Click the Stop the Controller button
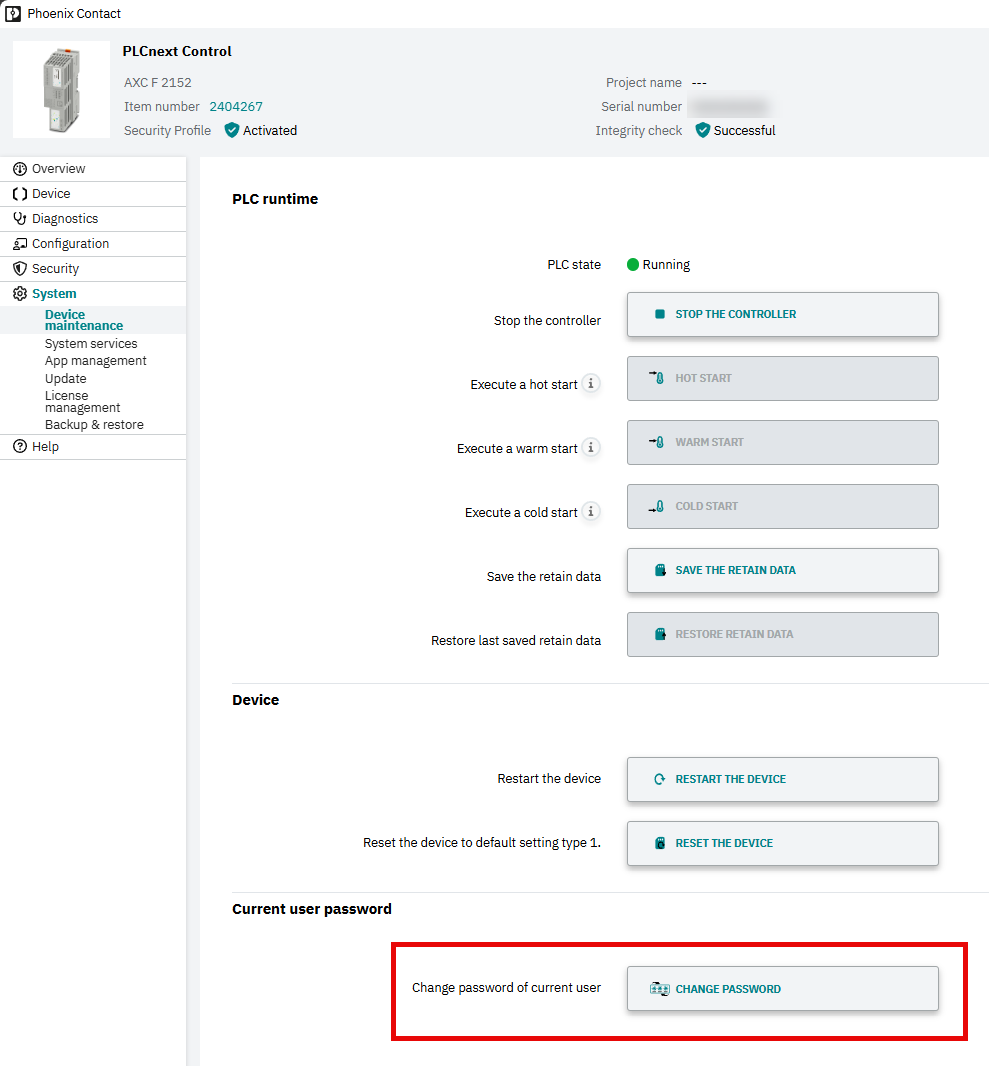This screenshot has width=989, height=1066. pyautogui.click(x=782, y=314)
